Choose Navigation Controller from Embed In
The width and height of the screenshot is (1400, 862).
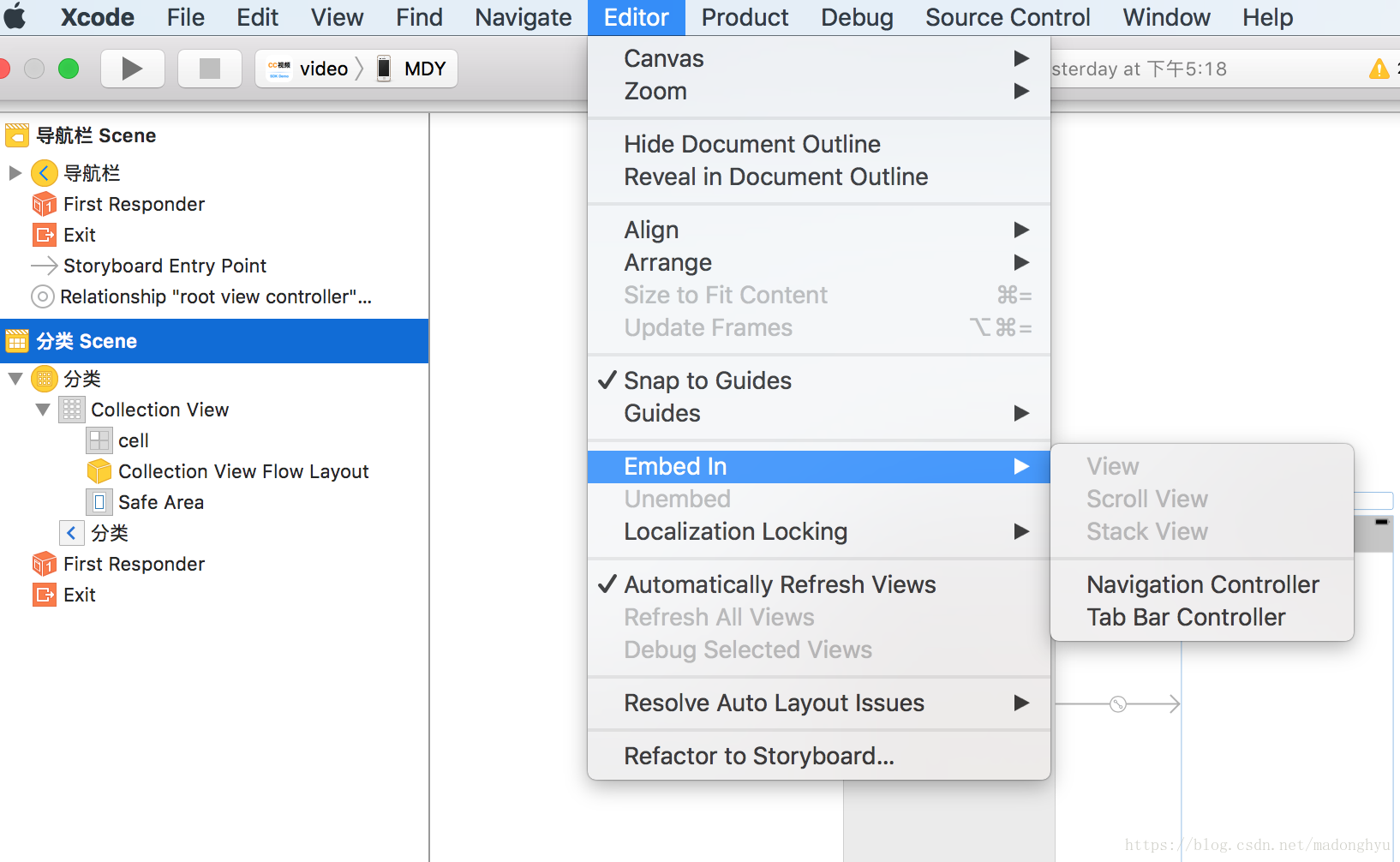point(1202,584)
